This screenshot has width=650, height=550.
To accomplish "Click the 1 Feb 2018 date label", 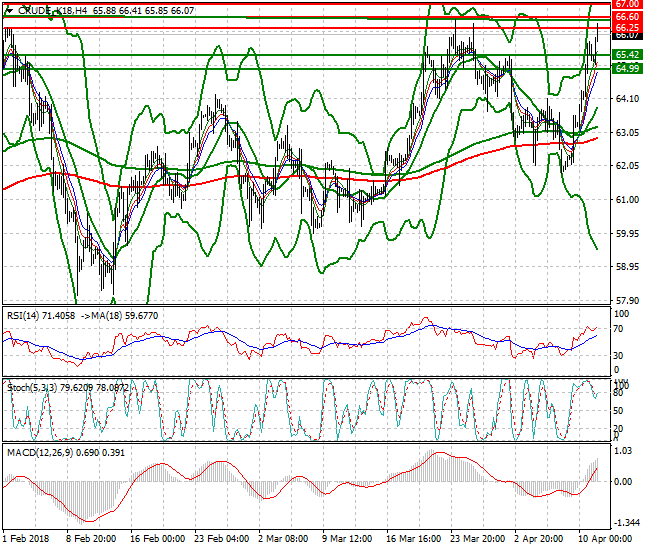I will (x=27, y=539).
